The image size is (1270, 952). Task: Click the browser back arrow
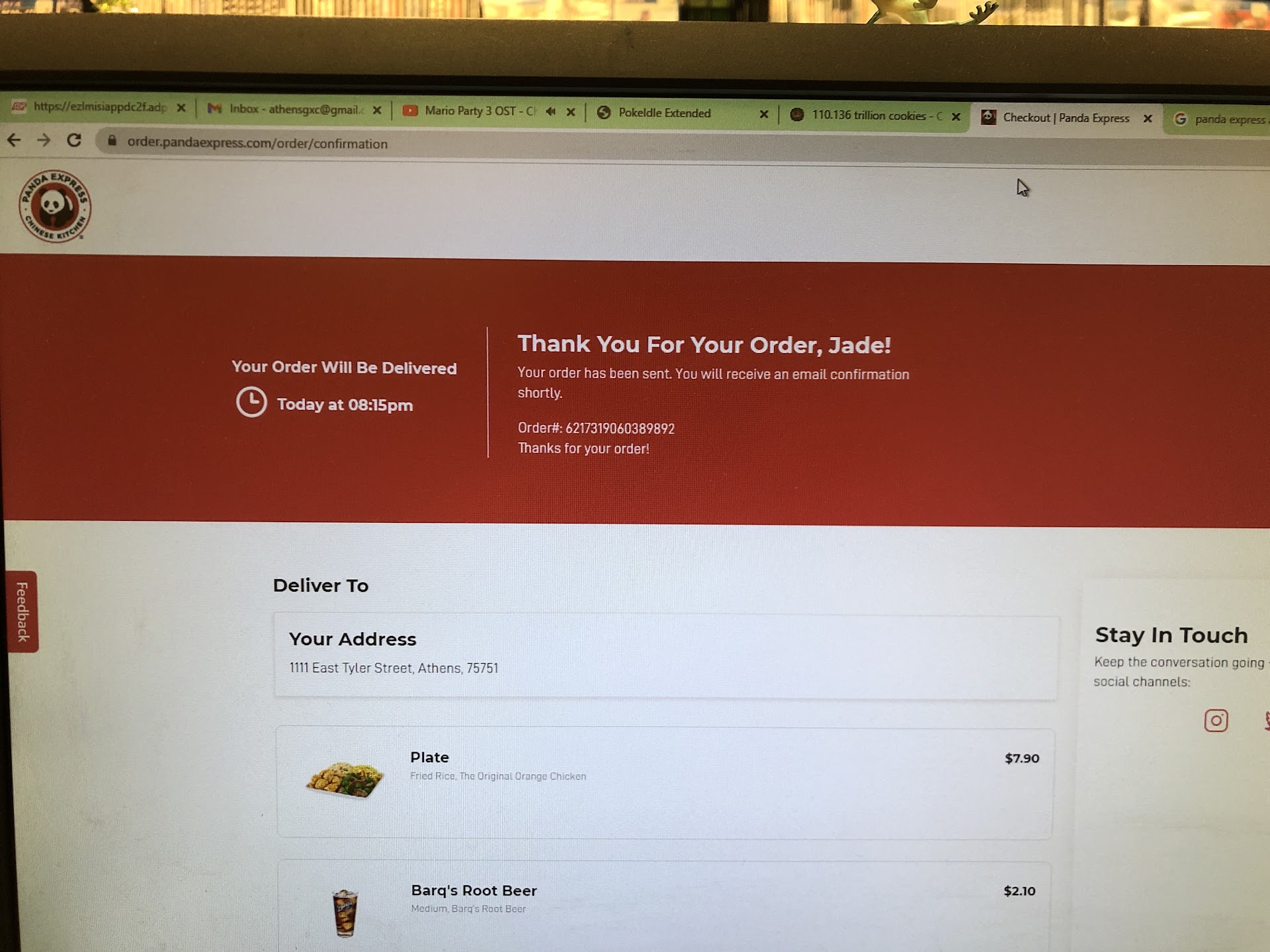pyautogui.click(x=14, y=140)
